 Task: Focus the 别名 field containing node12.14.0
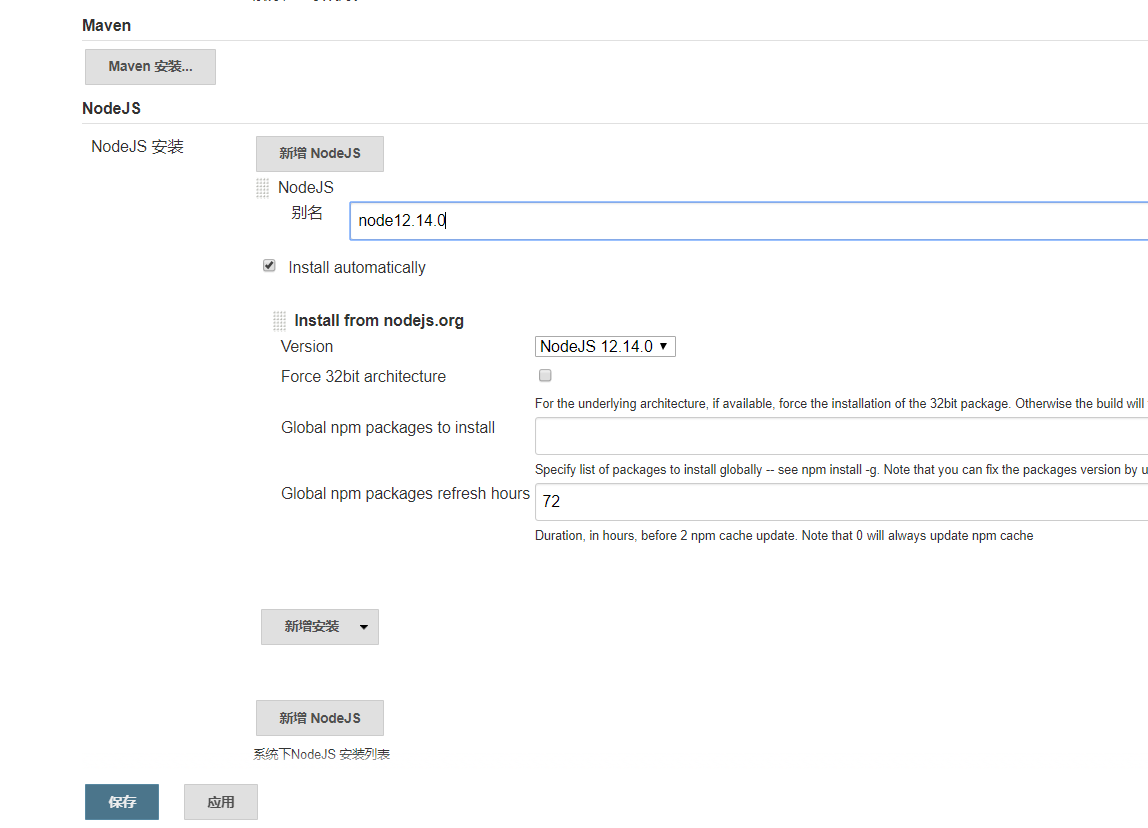point(749,220)
